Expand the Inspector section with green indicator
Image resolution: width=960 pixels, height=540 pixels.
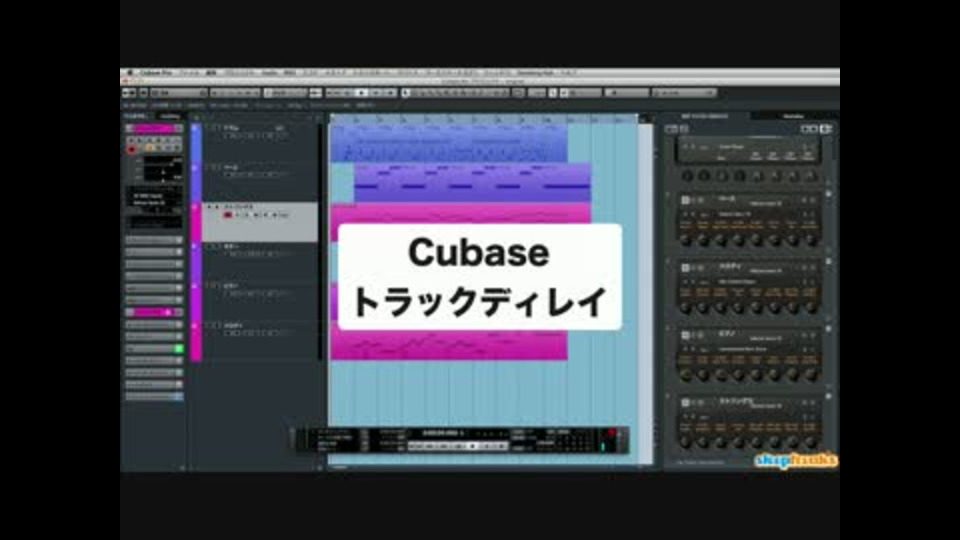(x=154, y=348)
